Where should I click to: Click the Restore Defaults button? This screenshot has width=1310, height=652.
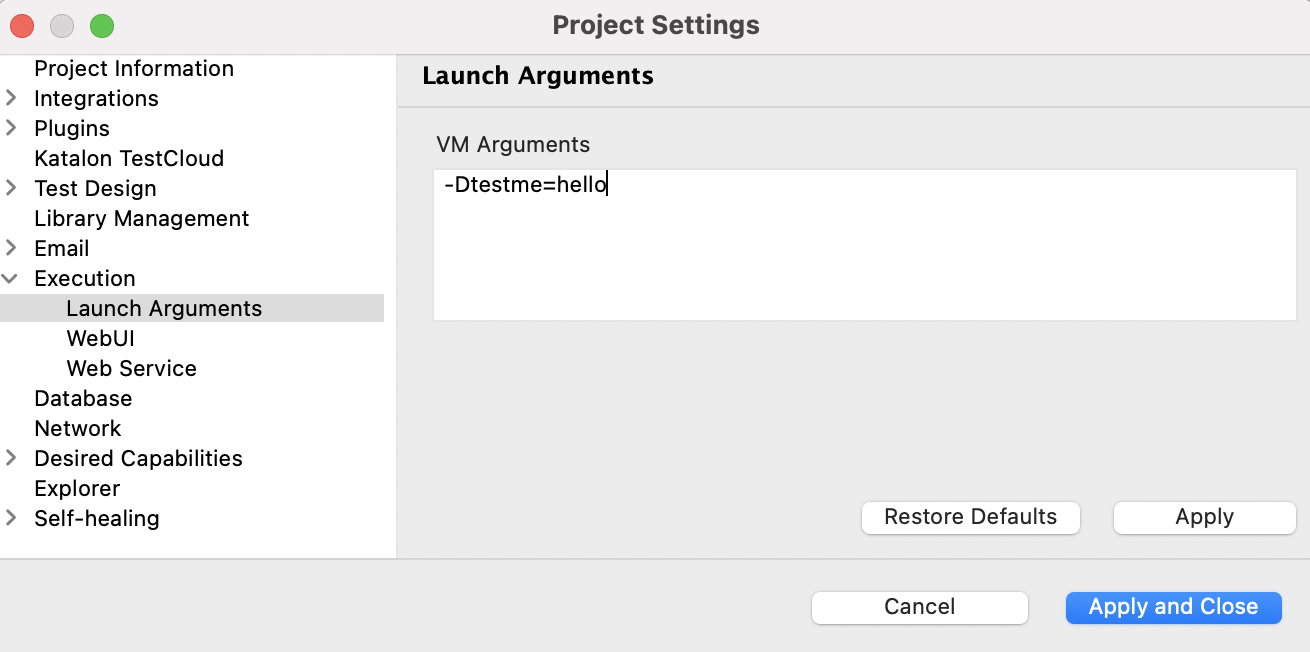click(x=971, y=517)
